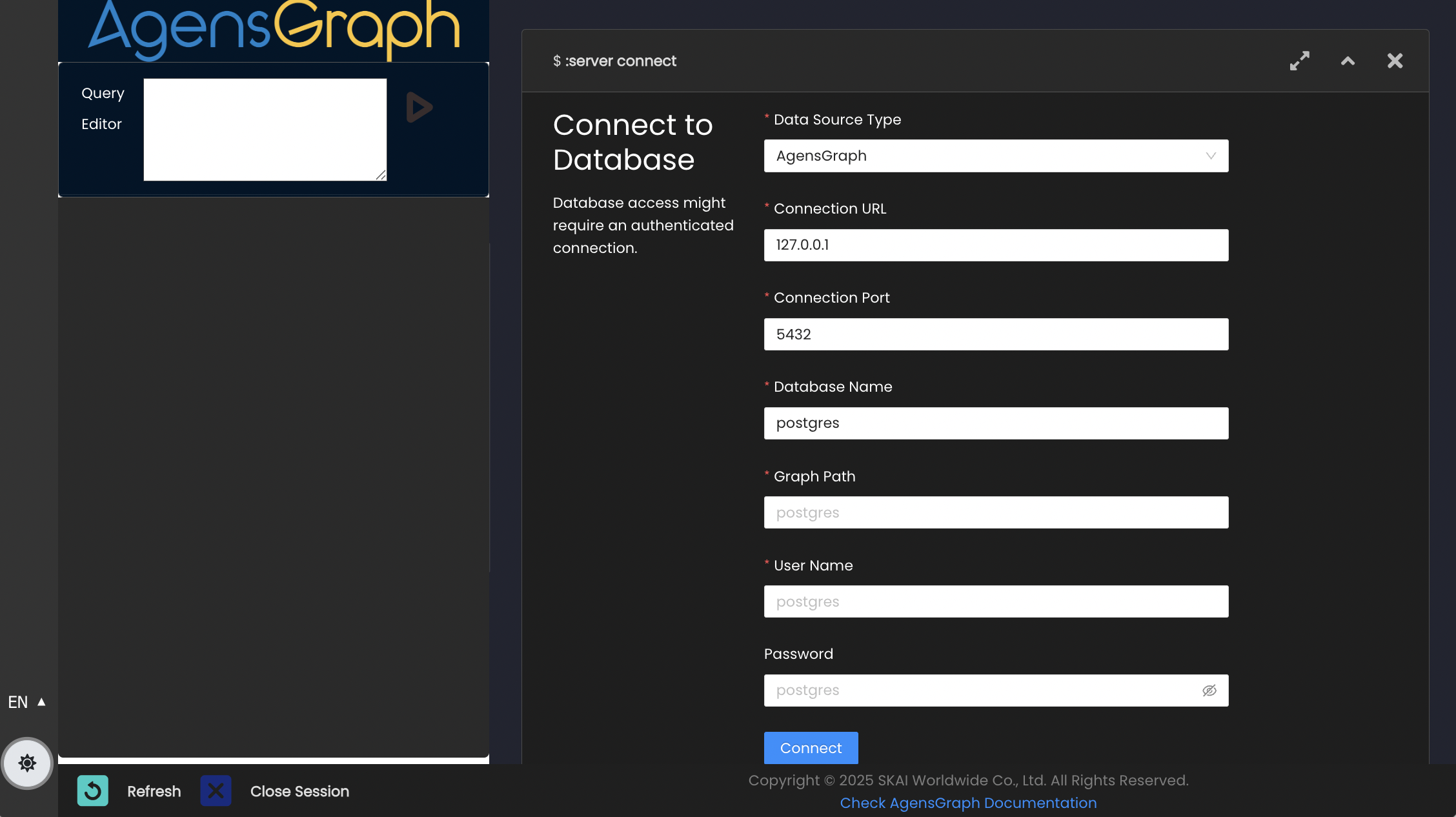This screenshot has height=817, width=1456.
Task: Expand the server connect frame to fullscreen
Action: click(x=1300, y=61)
